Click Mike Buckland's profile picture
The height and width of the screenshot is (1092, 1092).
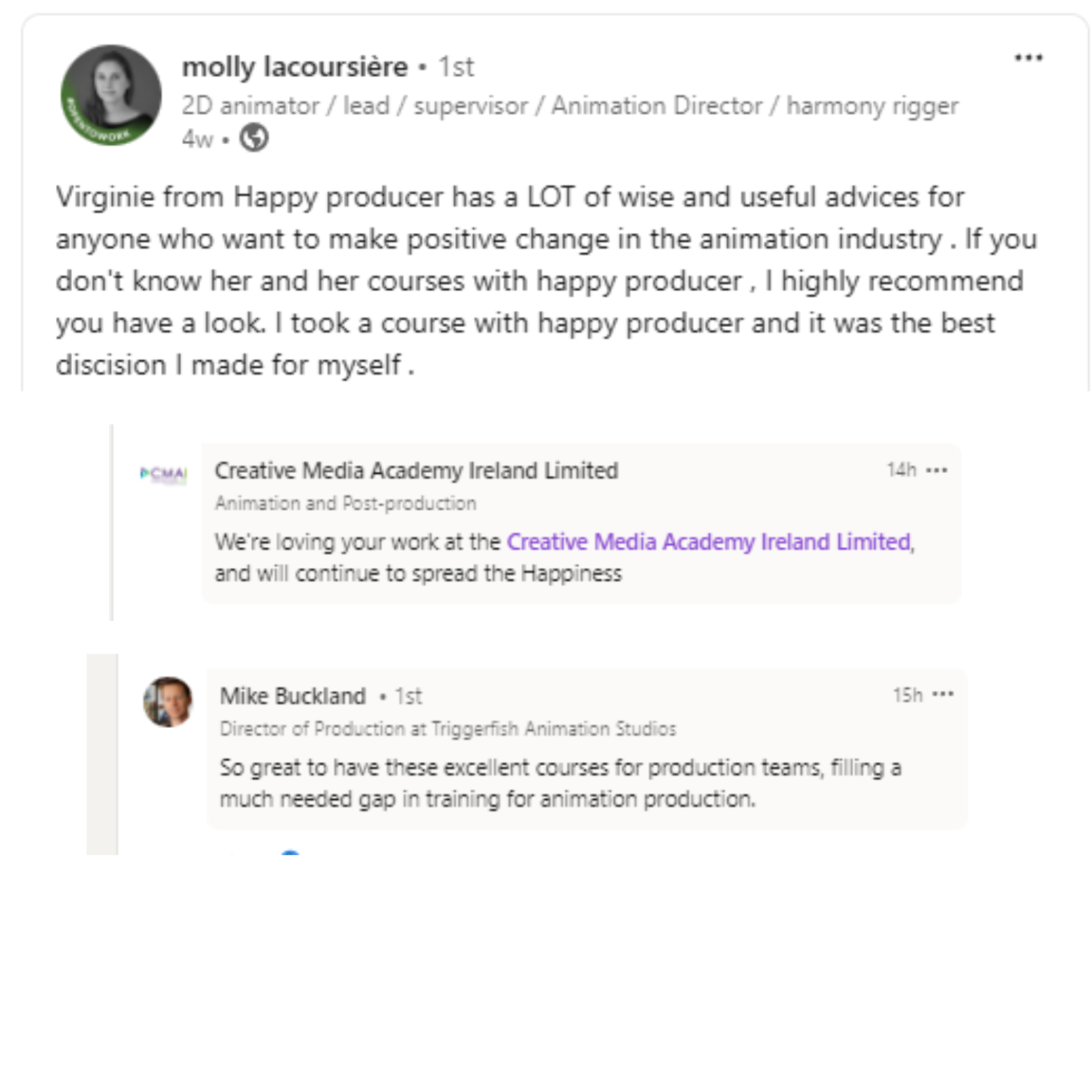pyautogui.click(x=168, y=701)
